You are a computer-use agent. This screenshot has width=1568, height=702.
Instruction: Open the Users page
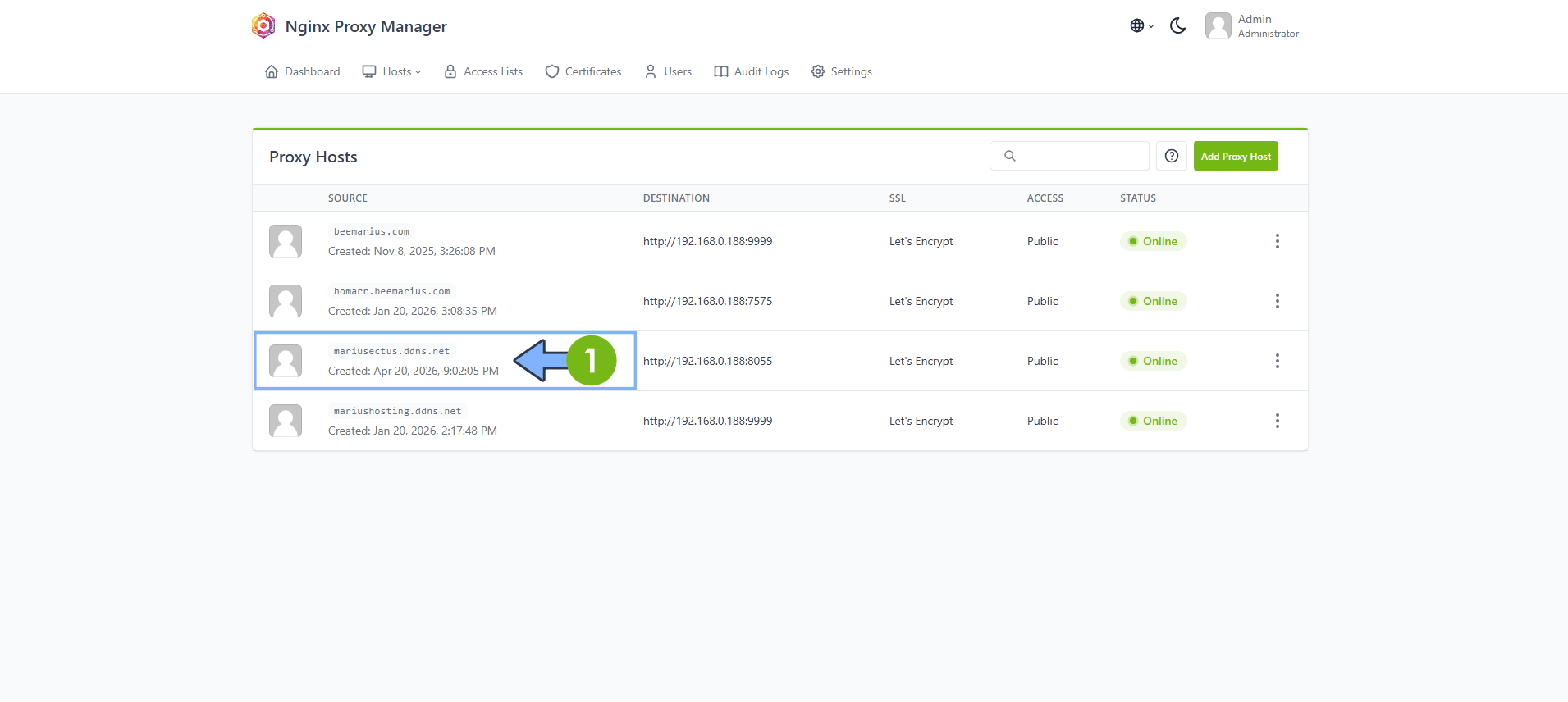668,71
